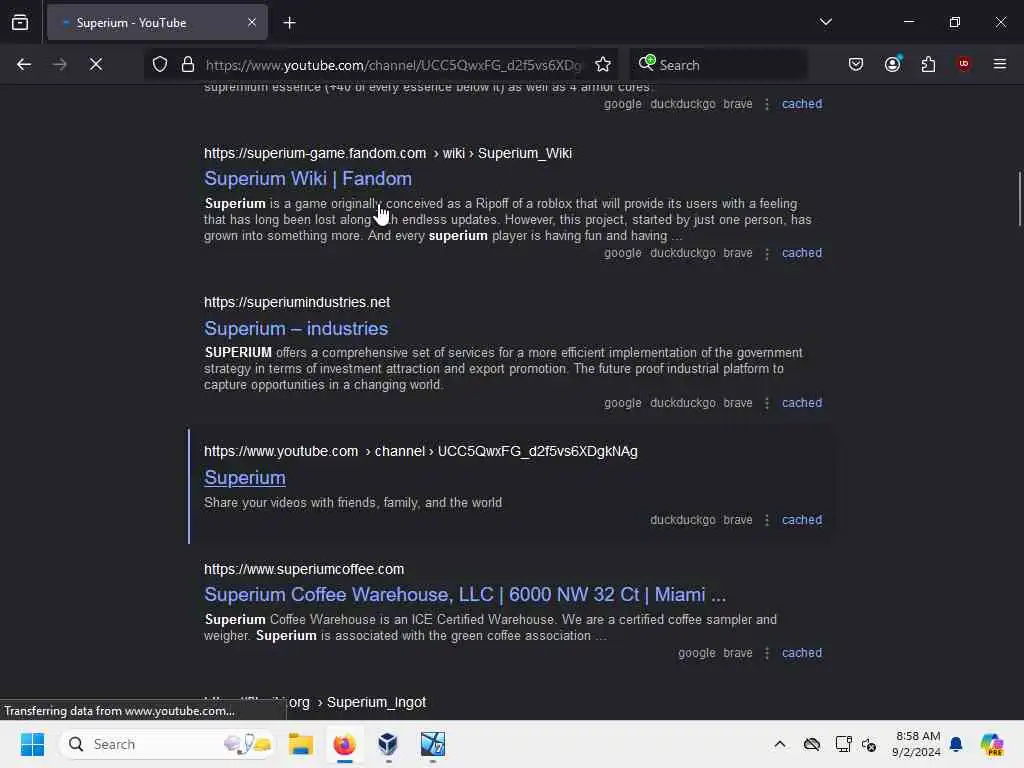Click duckduckgo under the Fandom result
The height and width of the screenshot is (768, 1024).
682,253
